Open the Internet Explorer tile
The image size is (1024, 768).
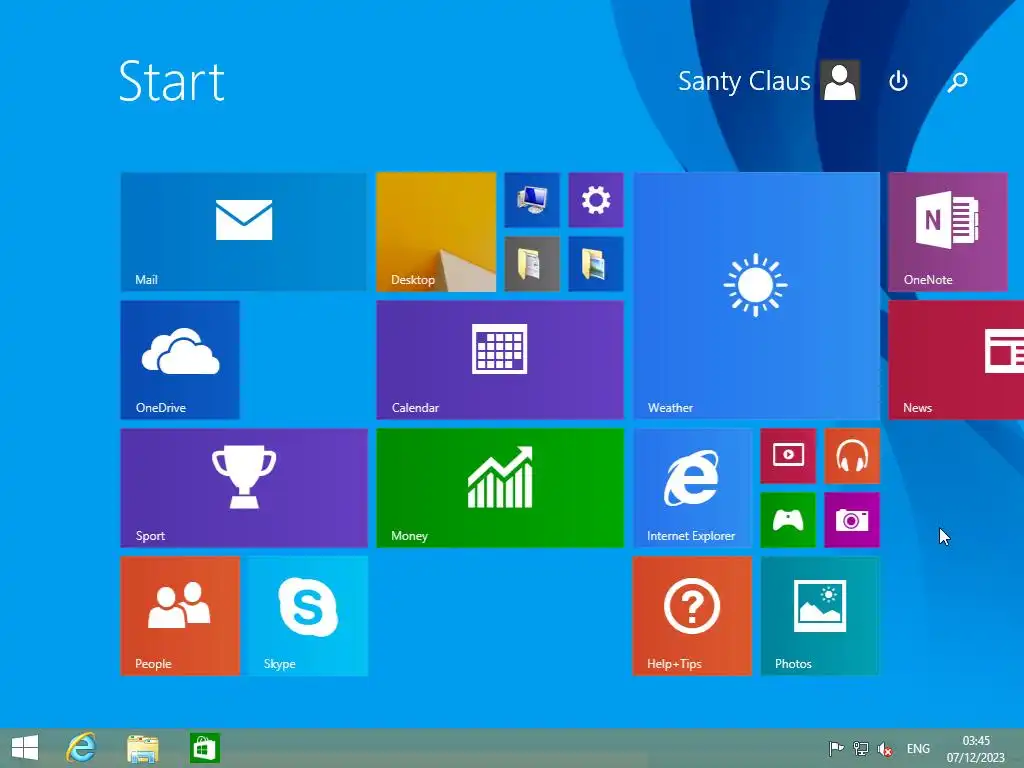[x=692, y=488]
